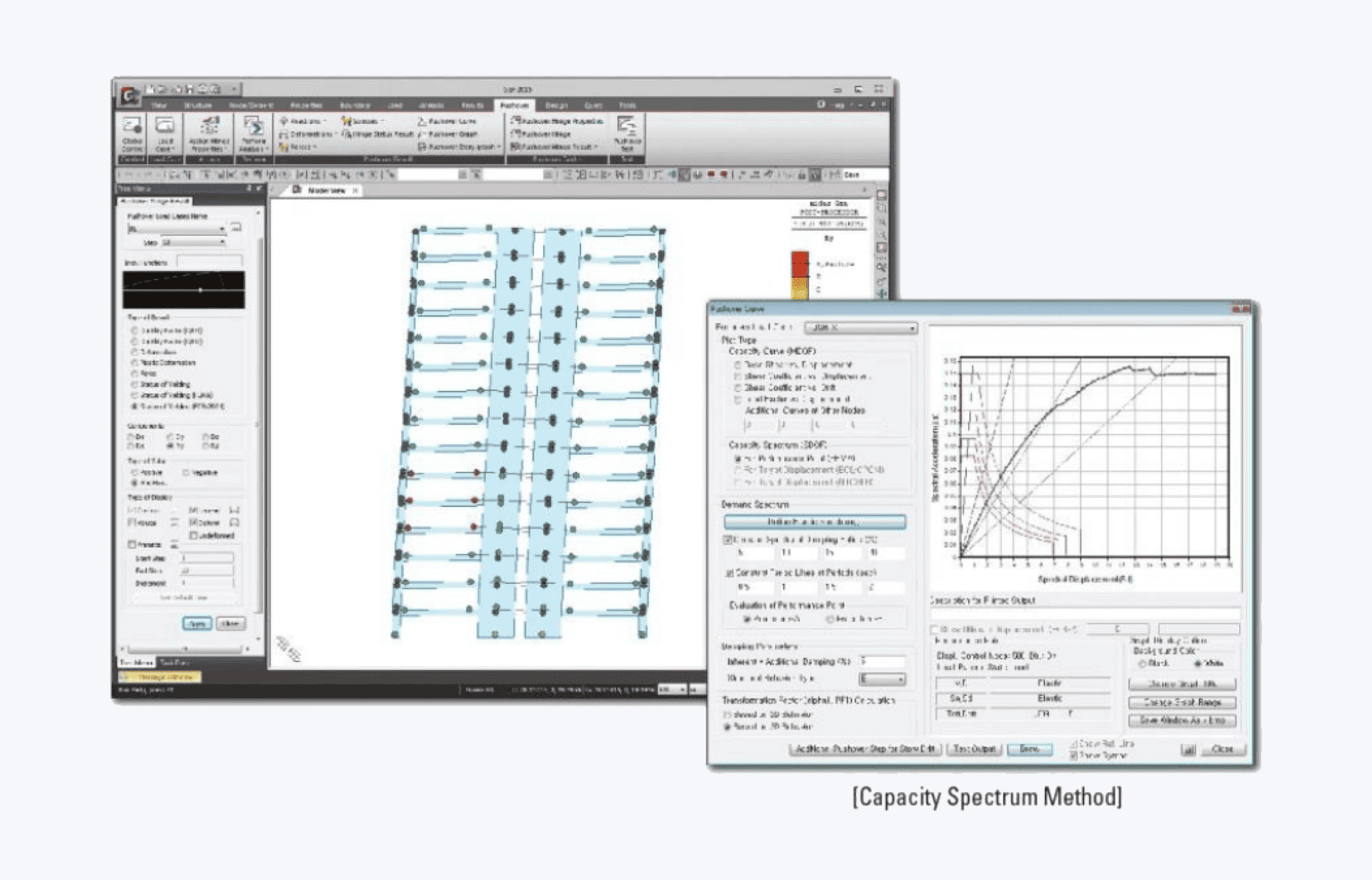
Task: Select Ductility Factor first radio option
Action: tap(134, 330)
